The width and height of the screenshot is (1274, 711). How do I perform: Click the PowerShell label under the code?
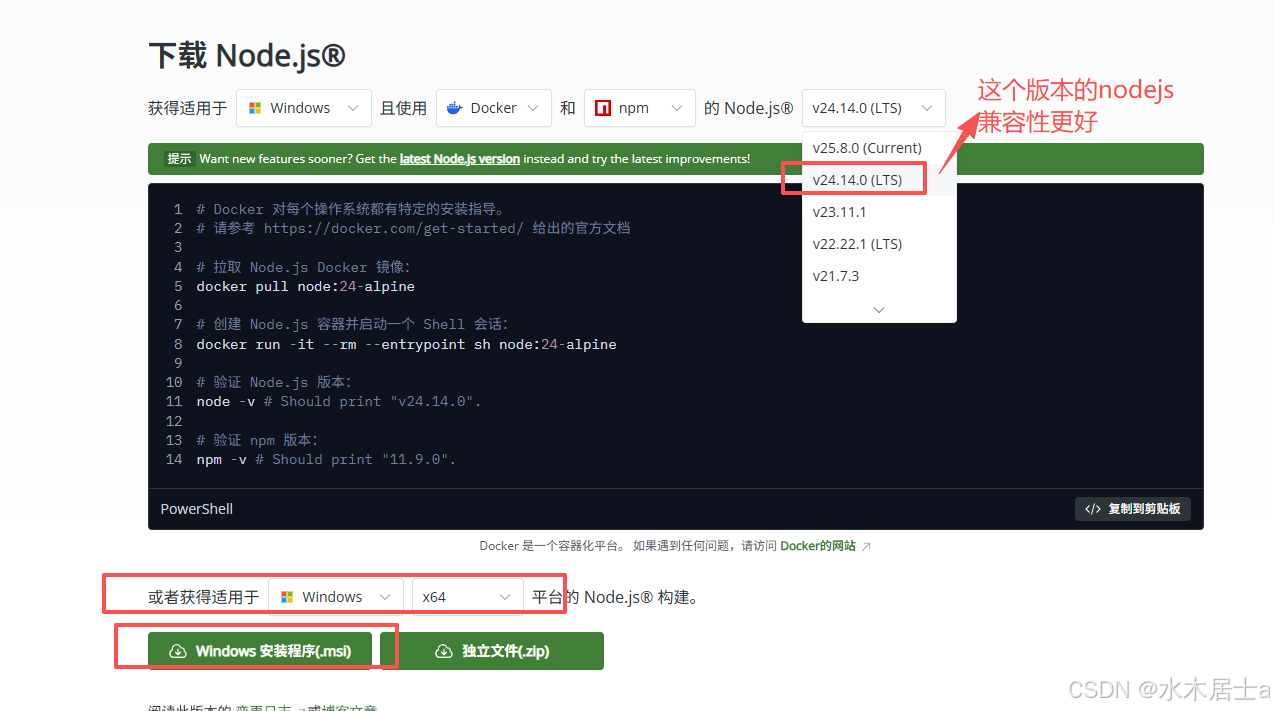click(197, 509)
